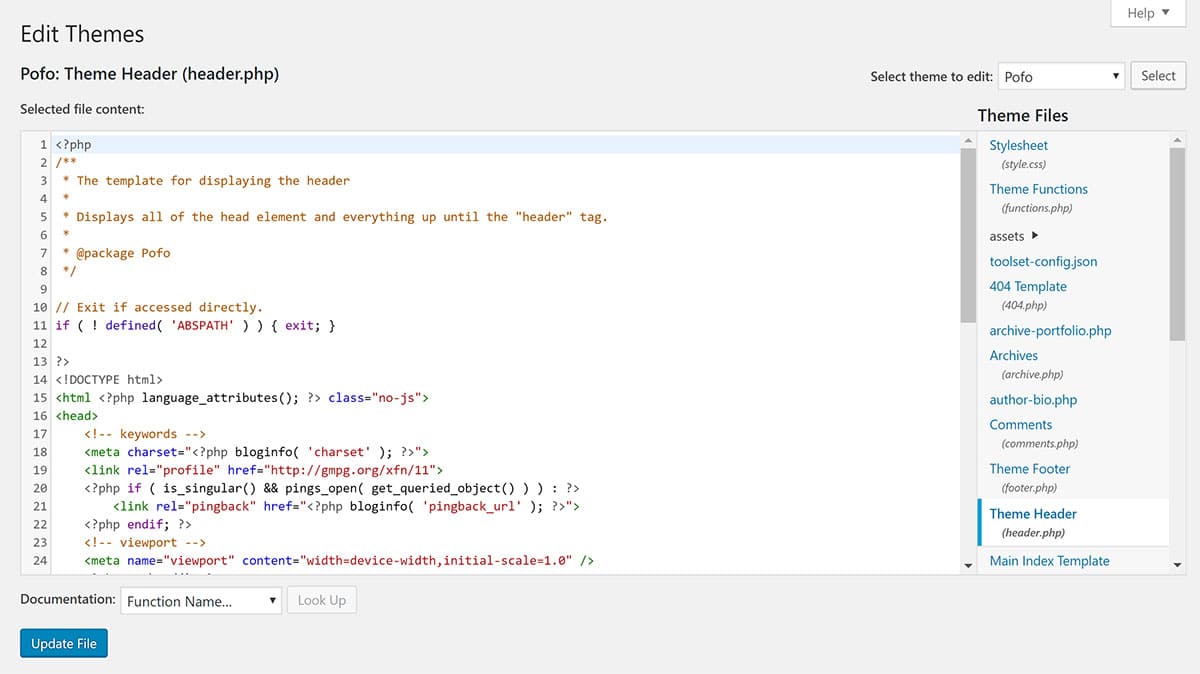
Task: Open toolset-config.json file
Action: 1043,261
